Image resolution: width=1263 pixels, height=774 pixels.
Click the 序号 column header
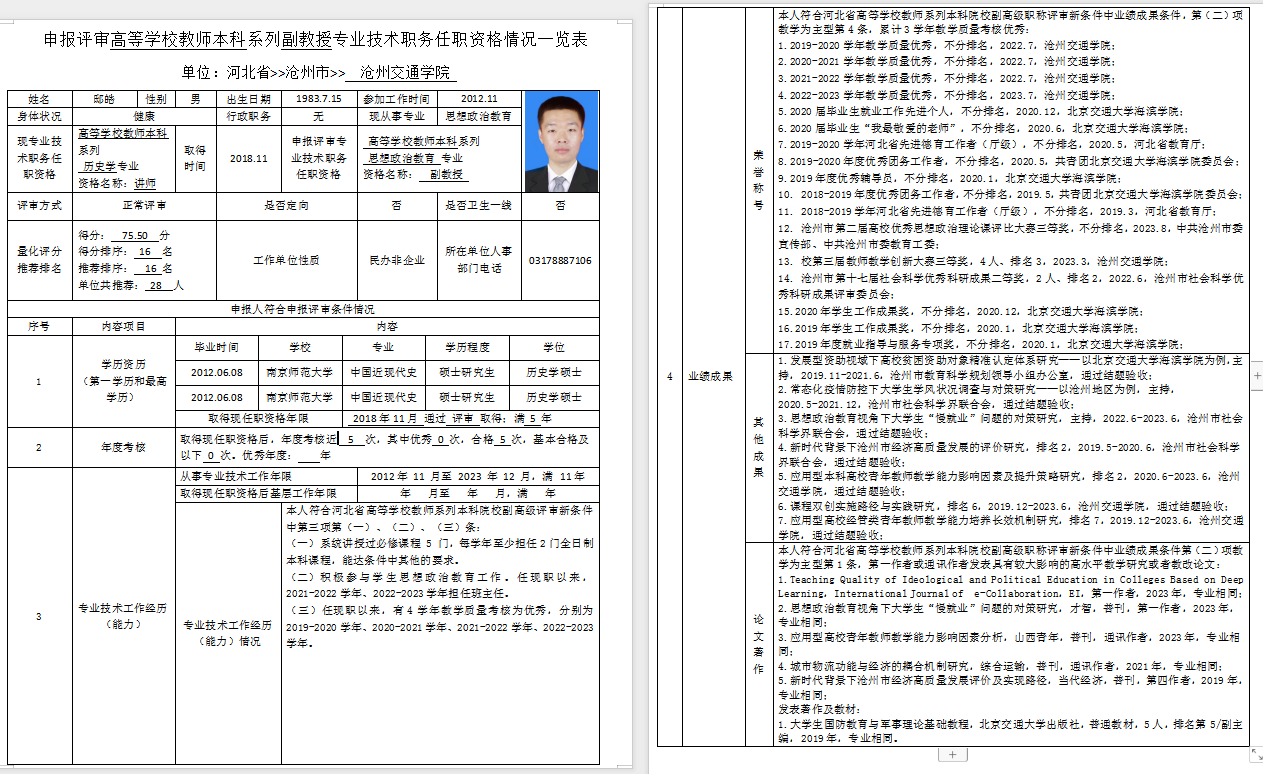pyautogui.click(x=39, y=326)
